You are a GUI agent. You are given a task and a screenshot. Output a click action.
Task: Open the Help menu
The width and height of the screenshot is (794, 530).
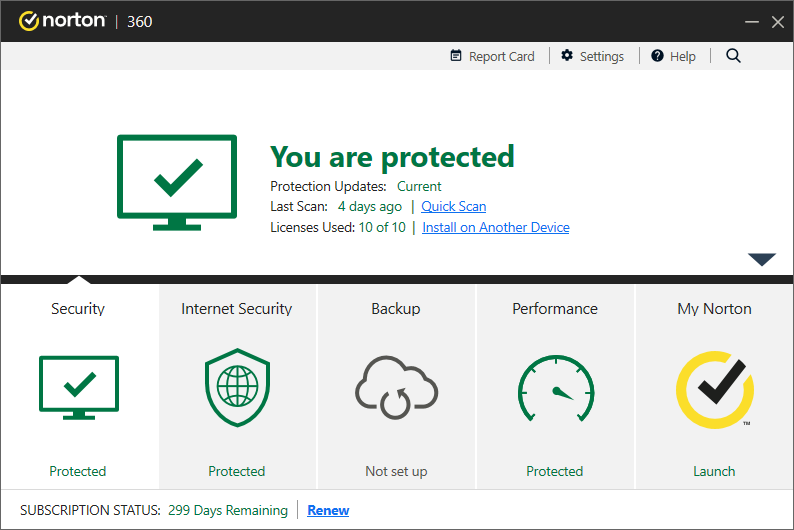(x=673, y=56)
